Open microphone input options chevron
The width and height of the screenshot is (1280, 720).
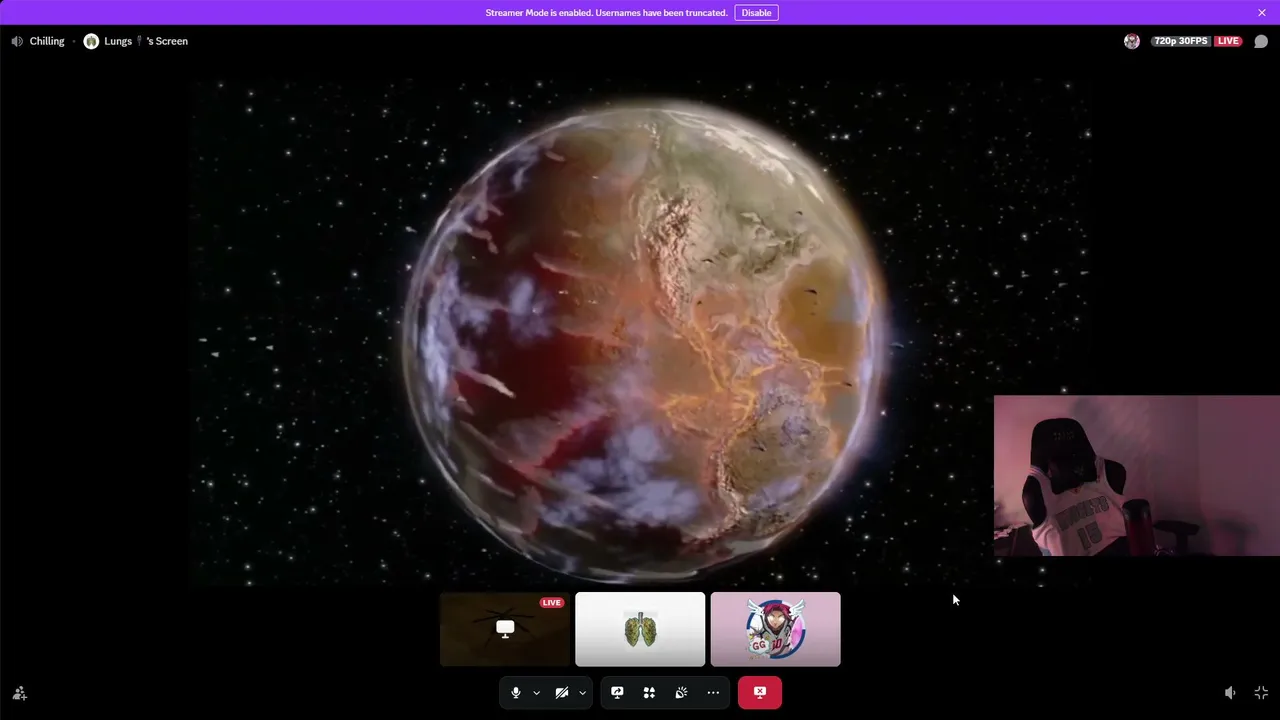pos(536,692)
